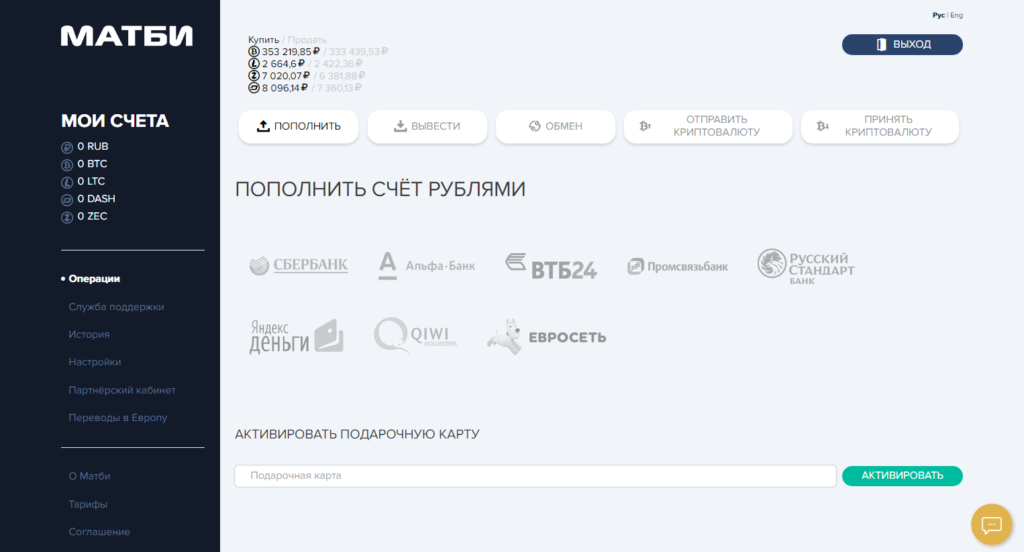
Task: Click dash rate icon at 8 096,14
Action: coord(253,88)
